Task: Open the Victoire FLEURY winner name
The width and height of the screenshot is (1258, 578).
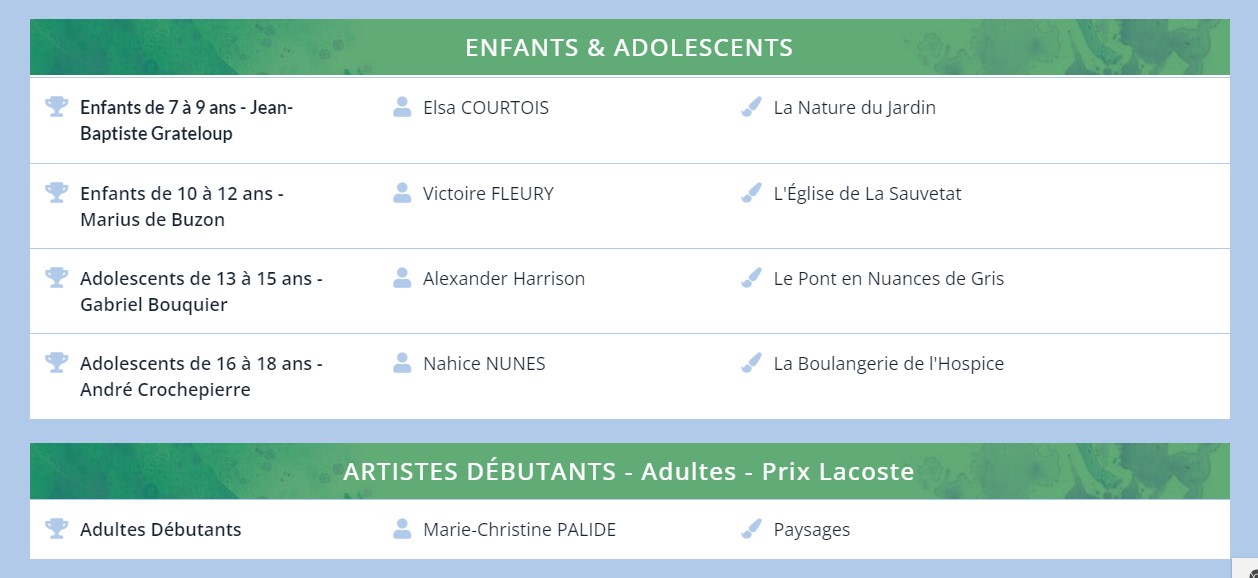Action: pyautogui.click(x=488, y=194)
